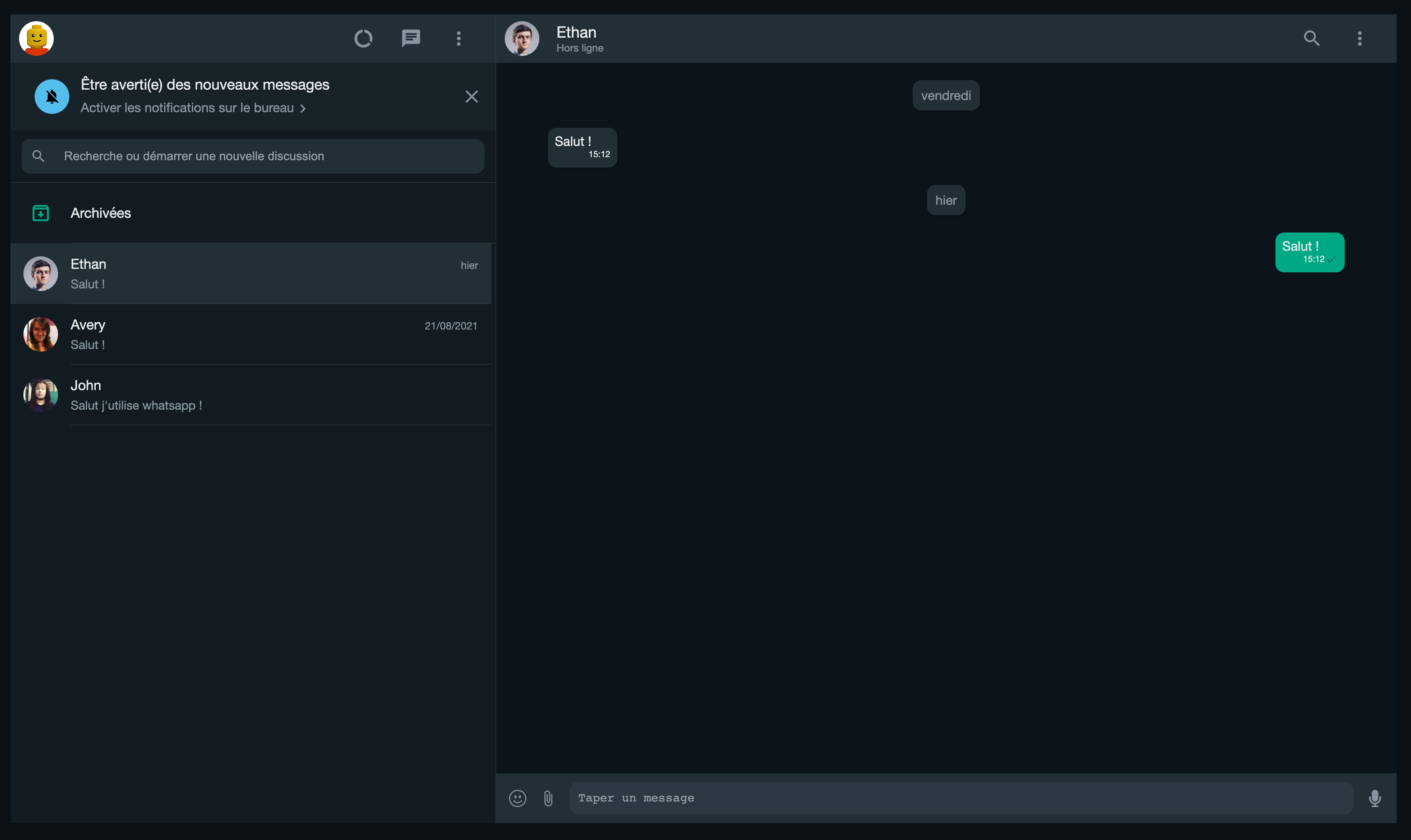Open my profile avatar
Screen dimensions: 1411x840
pos(36,39)
